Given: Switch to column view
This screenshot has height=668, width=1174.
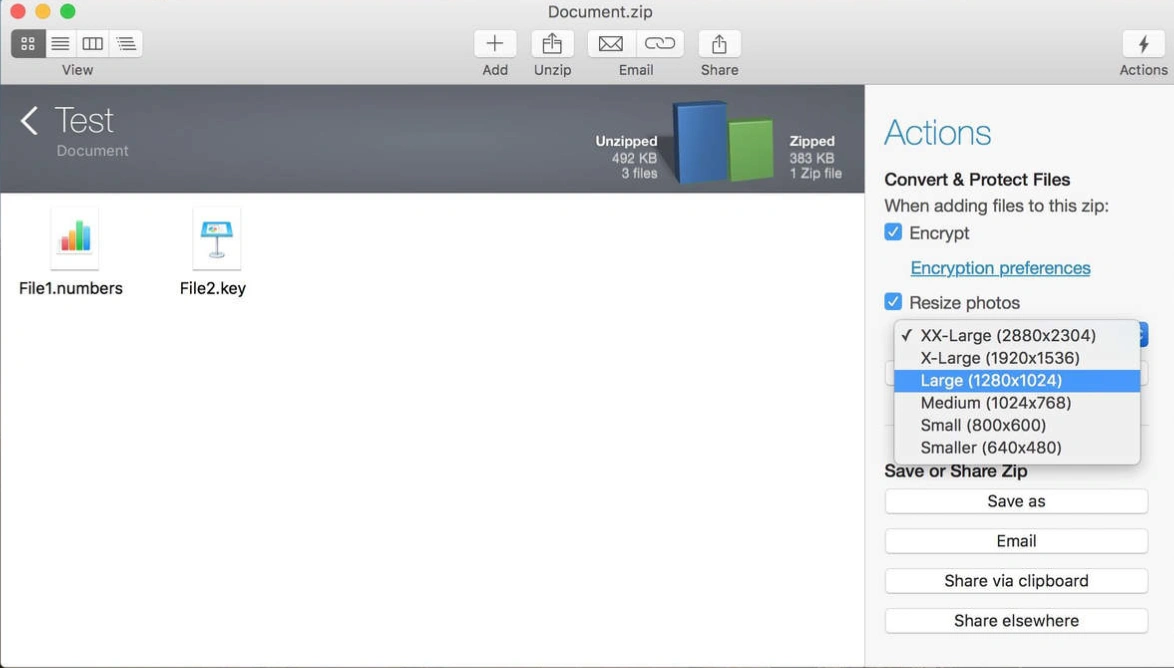Looking at the screenshot, I should click(x=93, y=43).
